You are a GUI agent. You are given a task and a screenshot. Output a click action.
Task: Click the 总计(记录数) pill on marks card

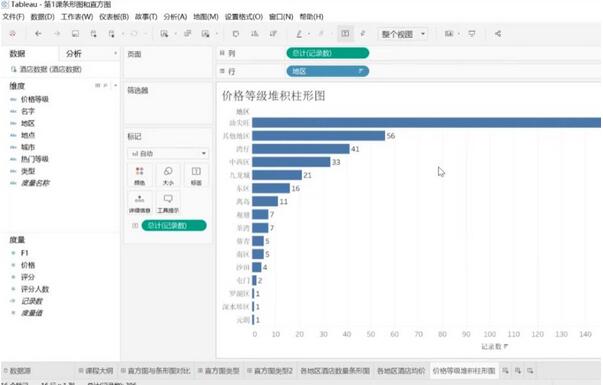pyautogui.click(x=174, y=225)
